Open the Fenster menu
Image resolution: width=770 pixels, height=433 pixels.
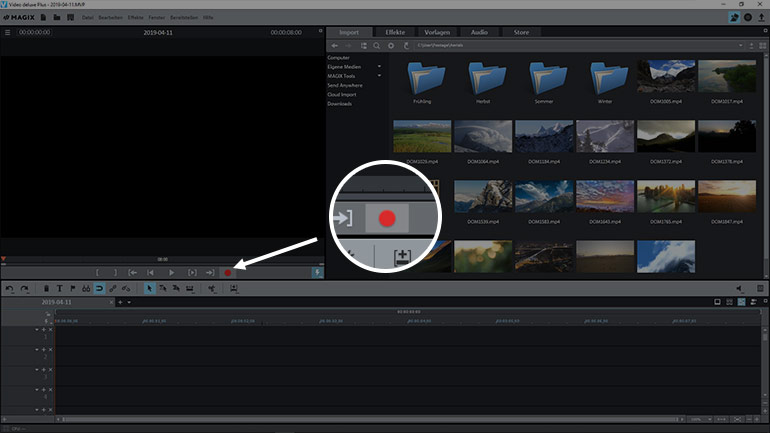pos(157,17)
